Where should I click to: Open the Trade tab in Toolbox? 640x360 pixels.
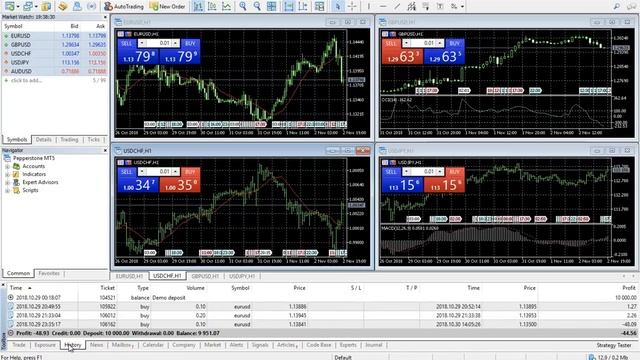click(19, 345)
